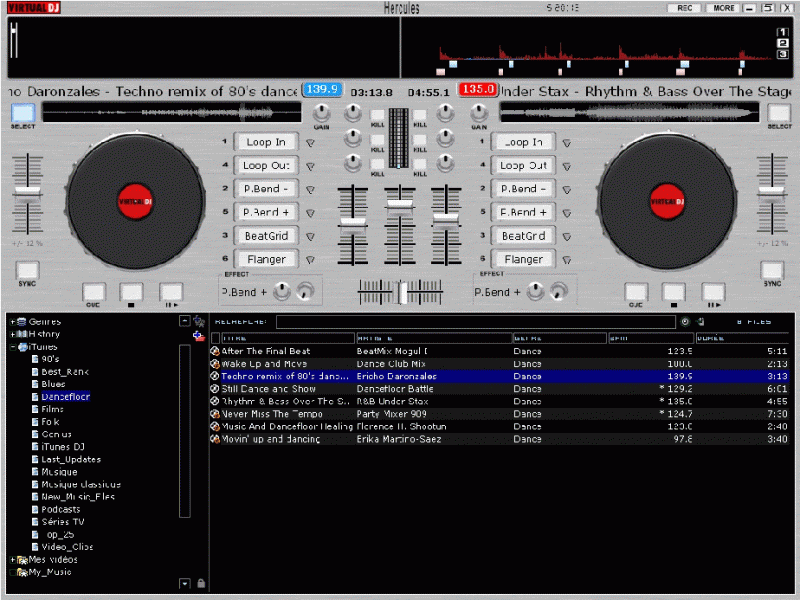Open the iTunes DJ playlist

(x=63, y=447)
